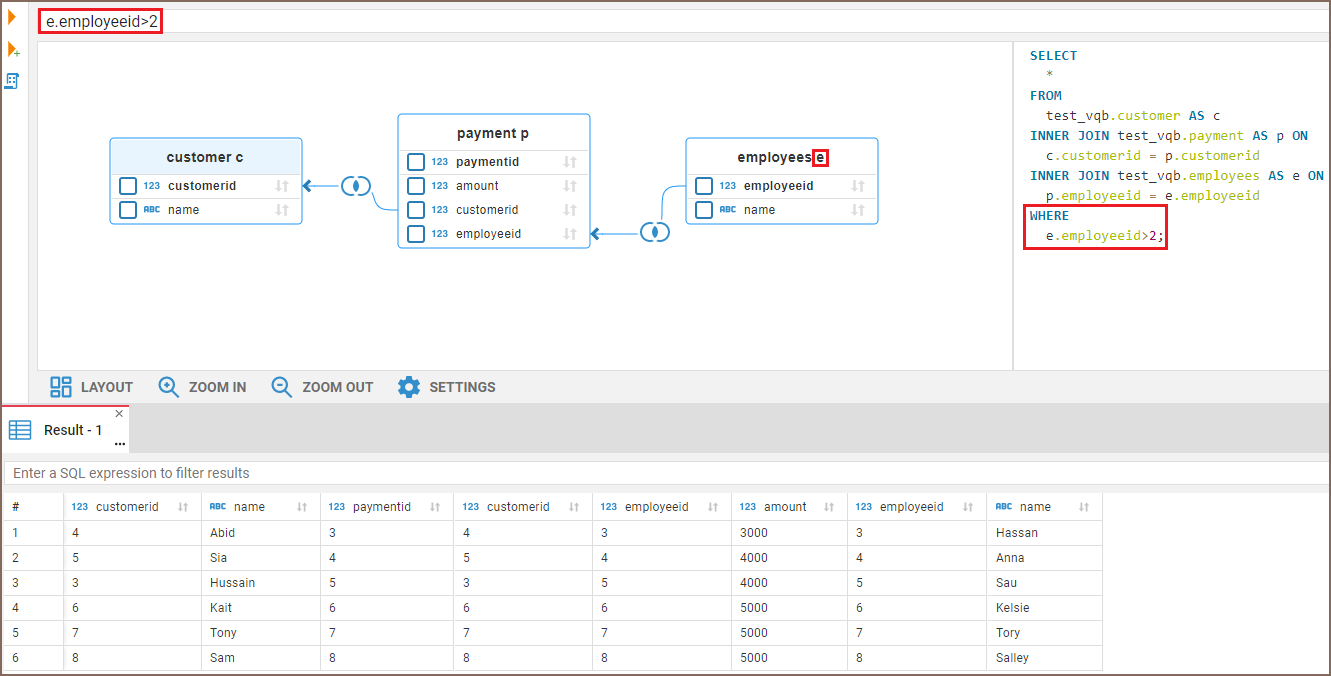Screen dimensions: 1331x676
Task: Check the name box in employees table
Action: click(x=704, y=210)
